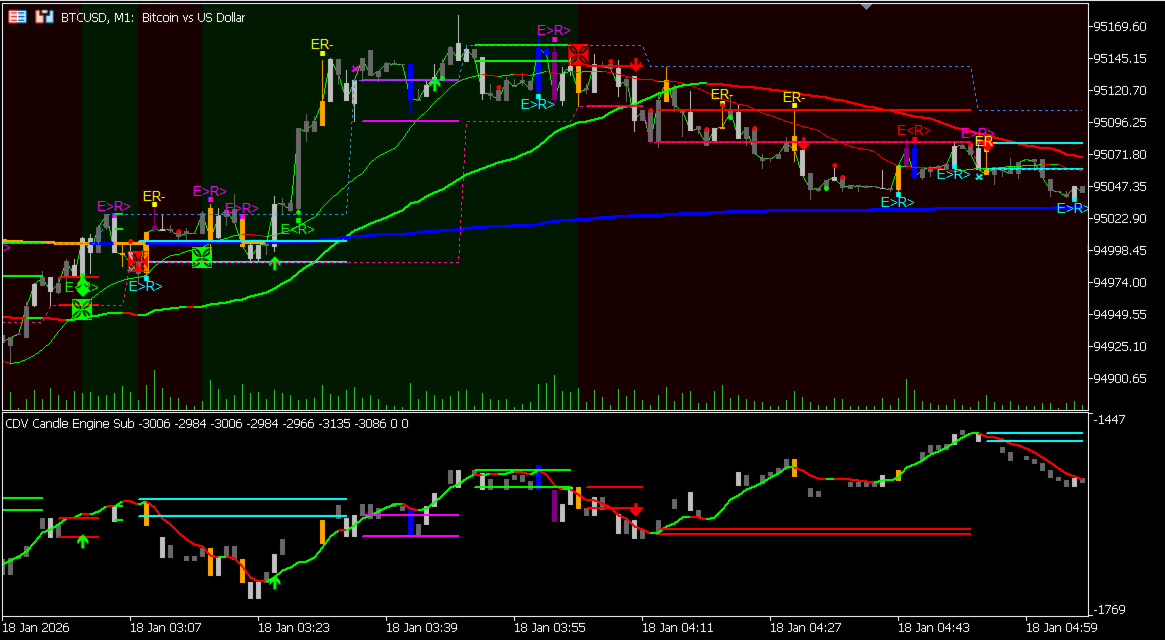
Task: Click the 18 Jan 03:55 time label
Action: pos(549,627)
